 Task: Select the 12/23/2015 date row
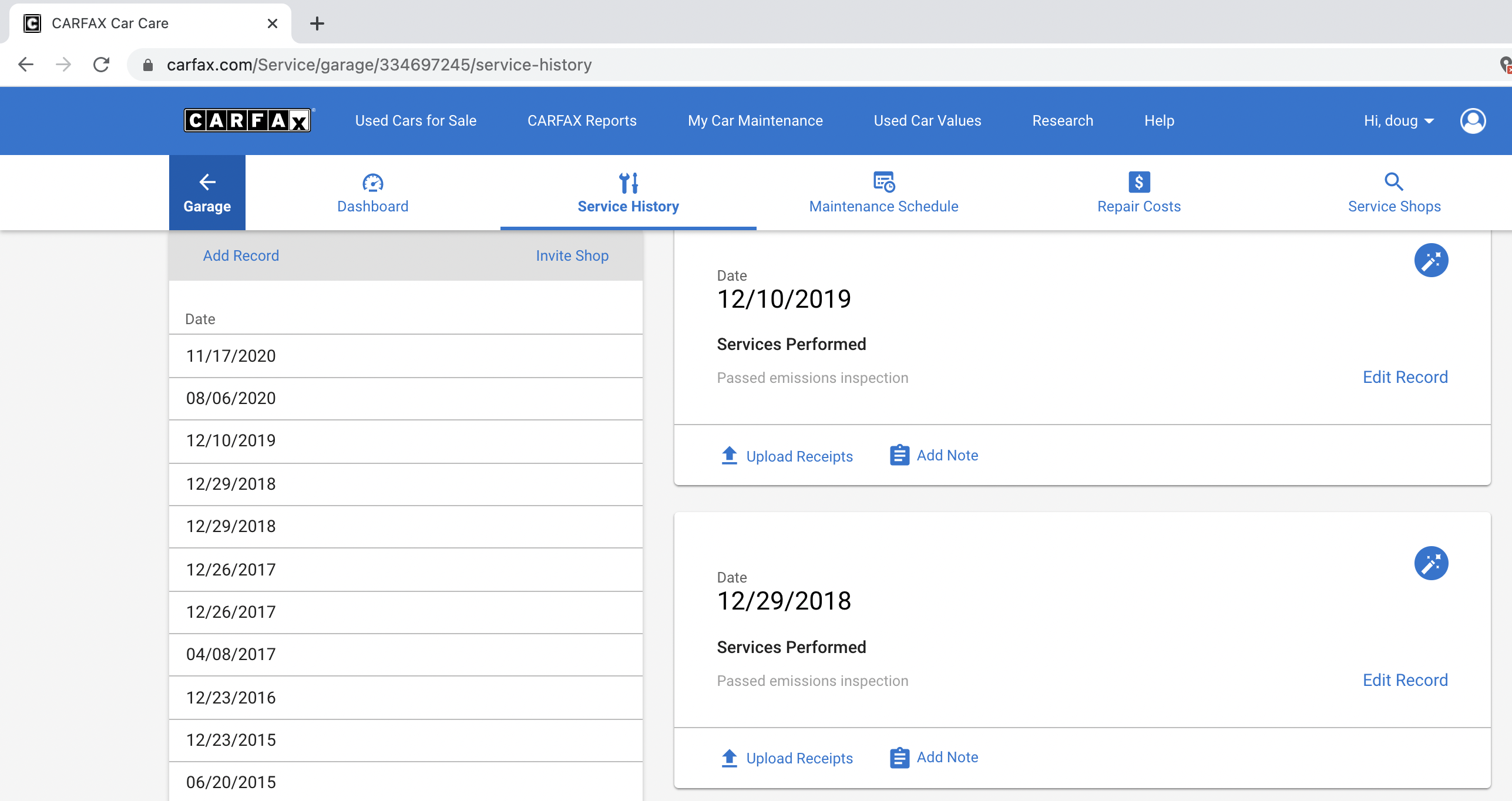(406, 740)
